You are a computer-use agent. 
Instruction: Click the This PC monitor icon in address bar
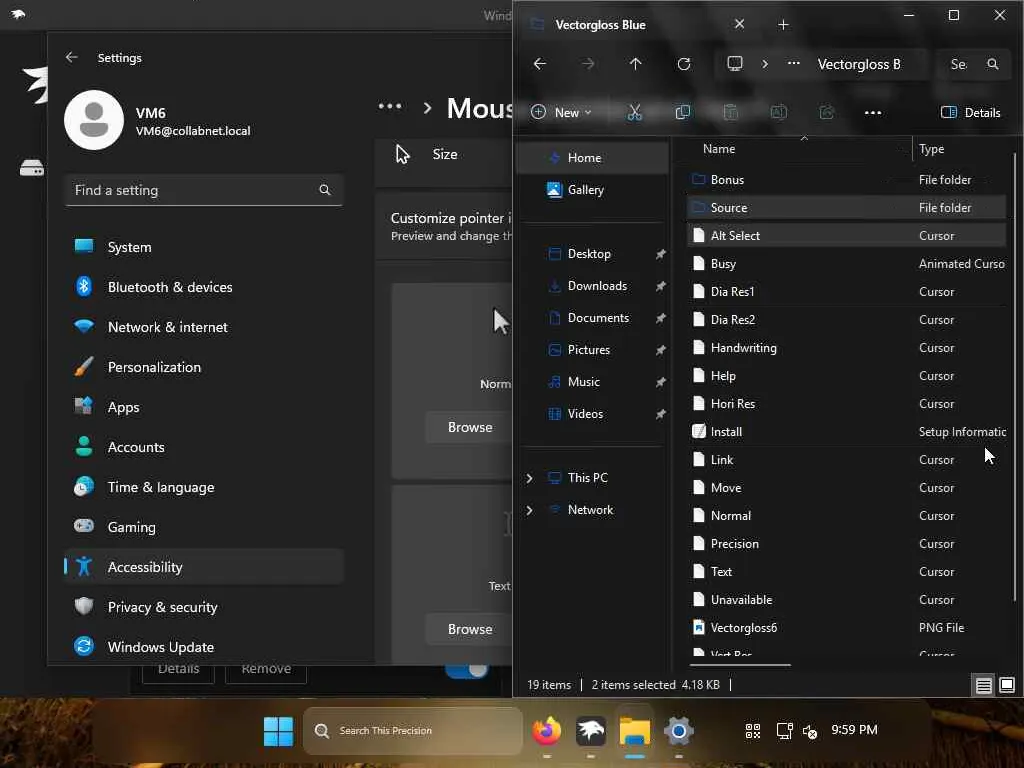point(735,64)
